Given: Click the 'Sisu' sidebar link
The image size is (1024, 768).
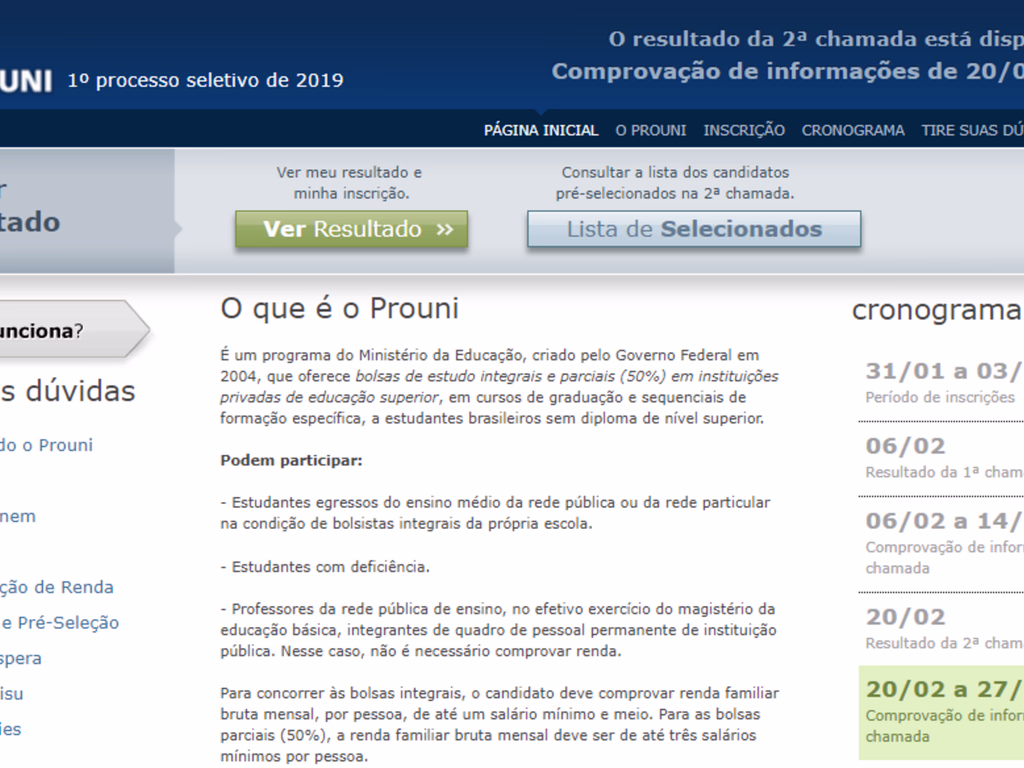Looking at the screenshot, I should point(15,693).
